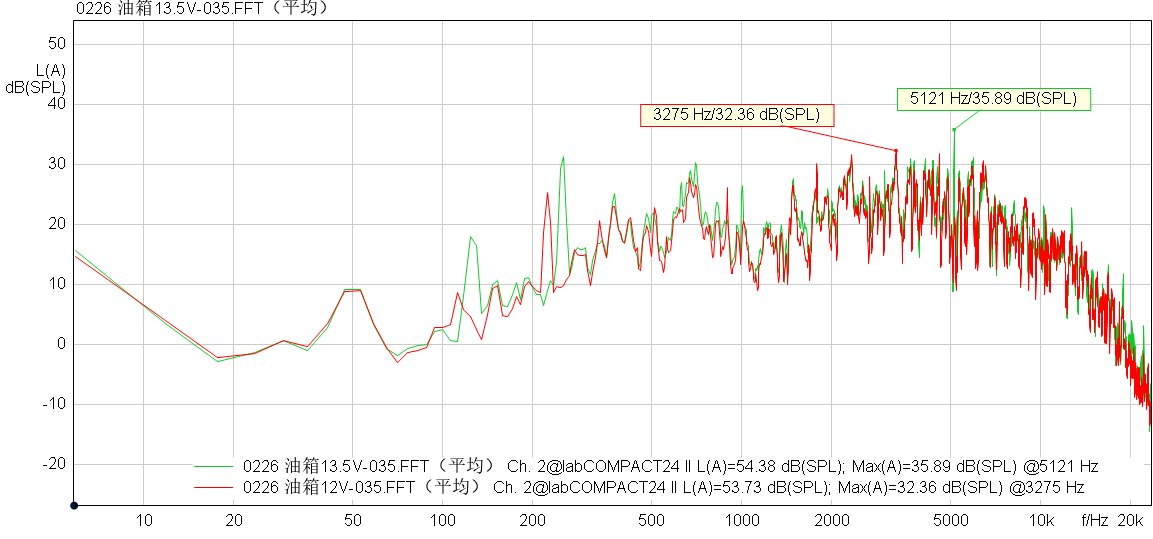
Task: Click the green 5121 Hz annotation label
Action: tap(992, 99)
